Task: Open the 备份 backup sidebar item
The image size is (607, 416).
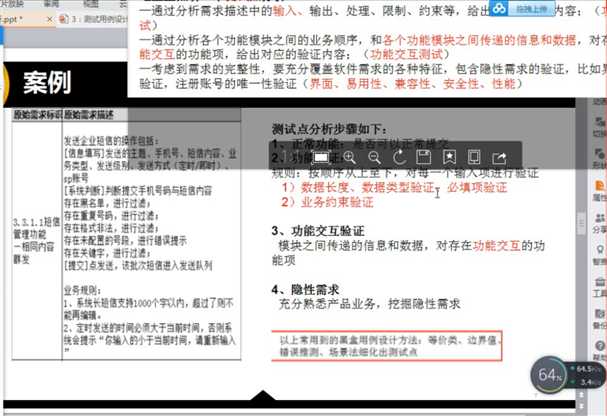Action: click(x=600, y=320)
